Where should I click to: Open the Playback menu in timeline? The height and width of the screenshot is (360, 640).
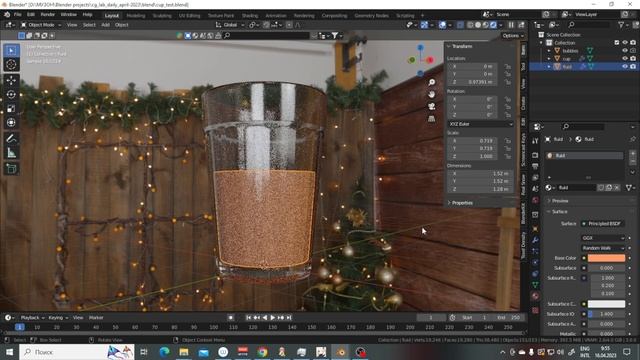32,318
